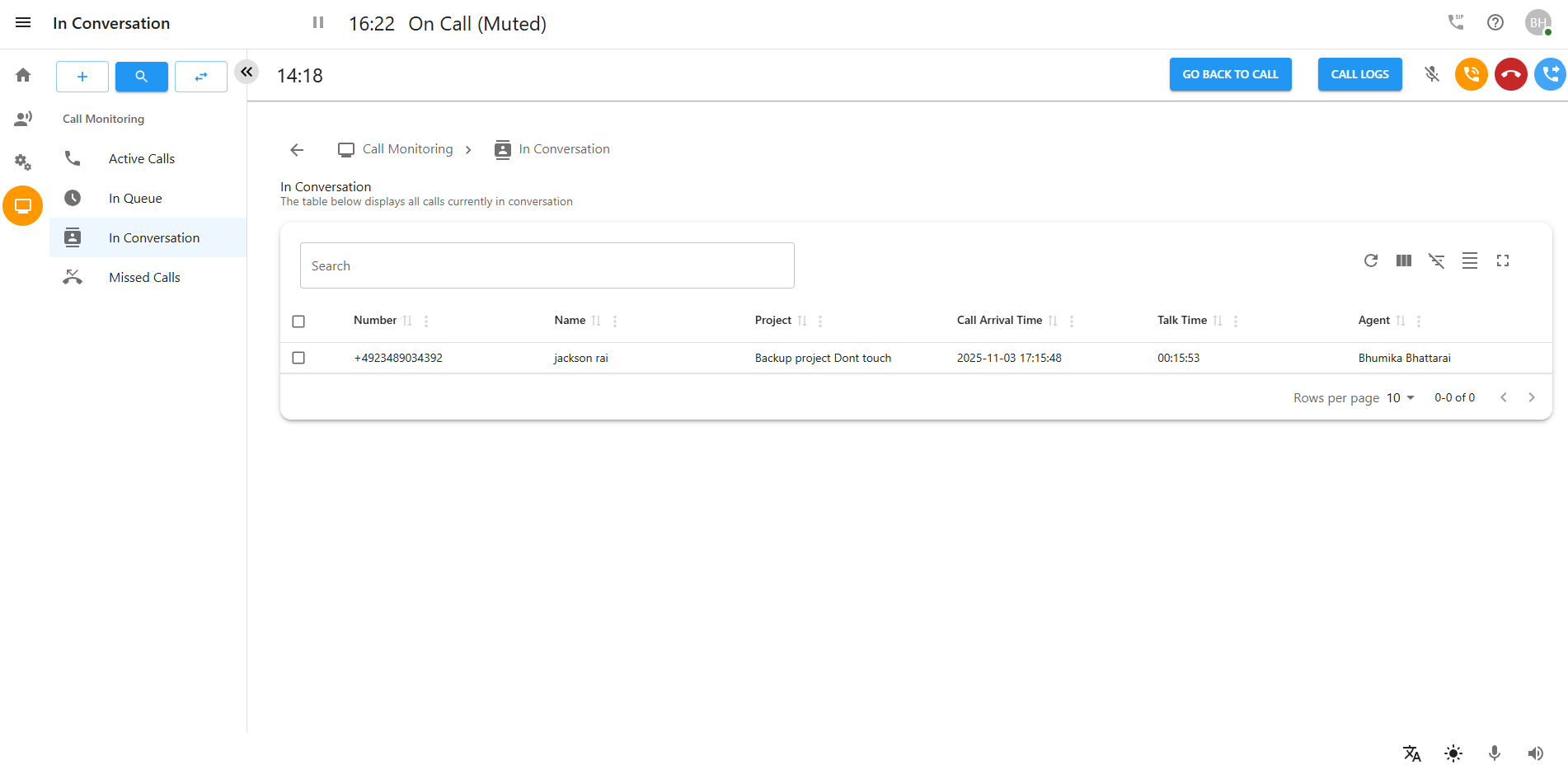
Task: Click the orange hold call icon
Action: (1471, 74)
